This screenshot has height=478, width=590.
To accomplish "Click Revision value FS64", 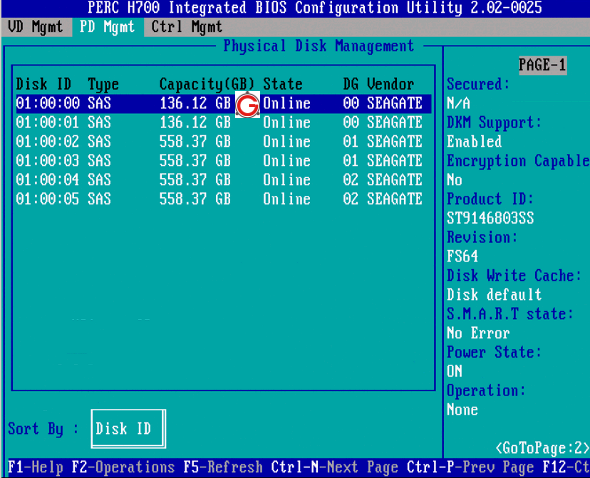I will [462, 257].
